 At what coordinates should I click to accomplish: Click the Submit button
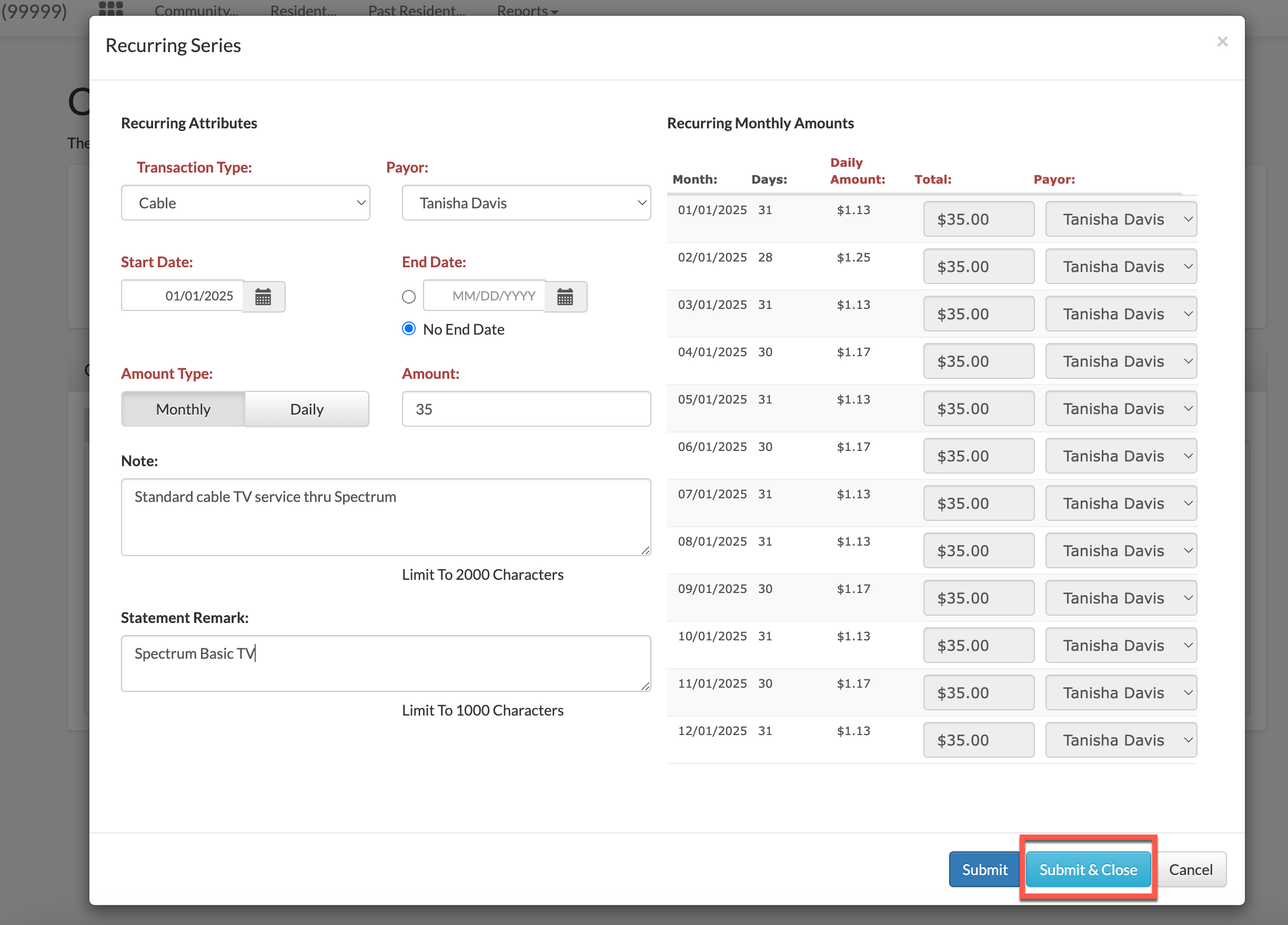(984, 869)
